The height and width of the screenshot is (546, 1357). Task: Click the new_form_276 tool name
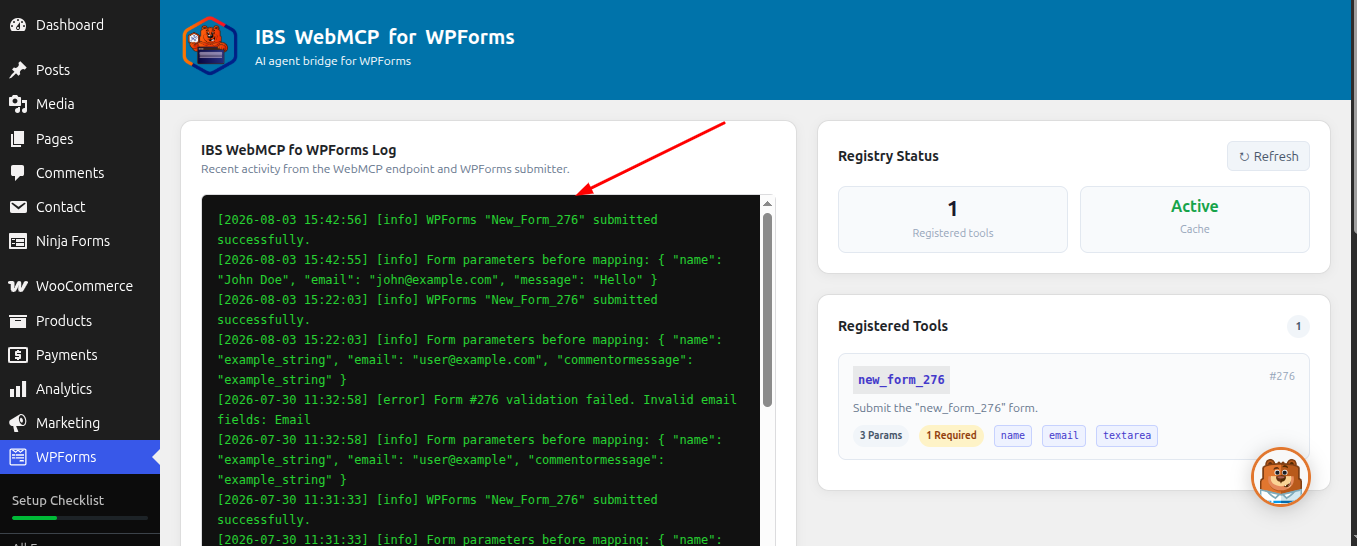(x=901, y=380)
